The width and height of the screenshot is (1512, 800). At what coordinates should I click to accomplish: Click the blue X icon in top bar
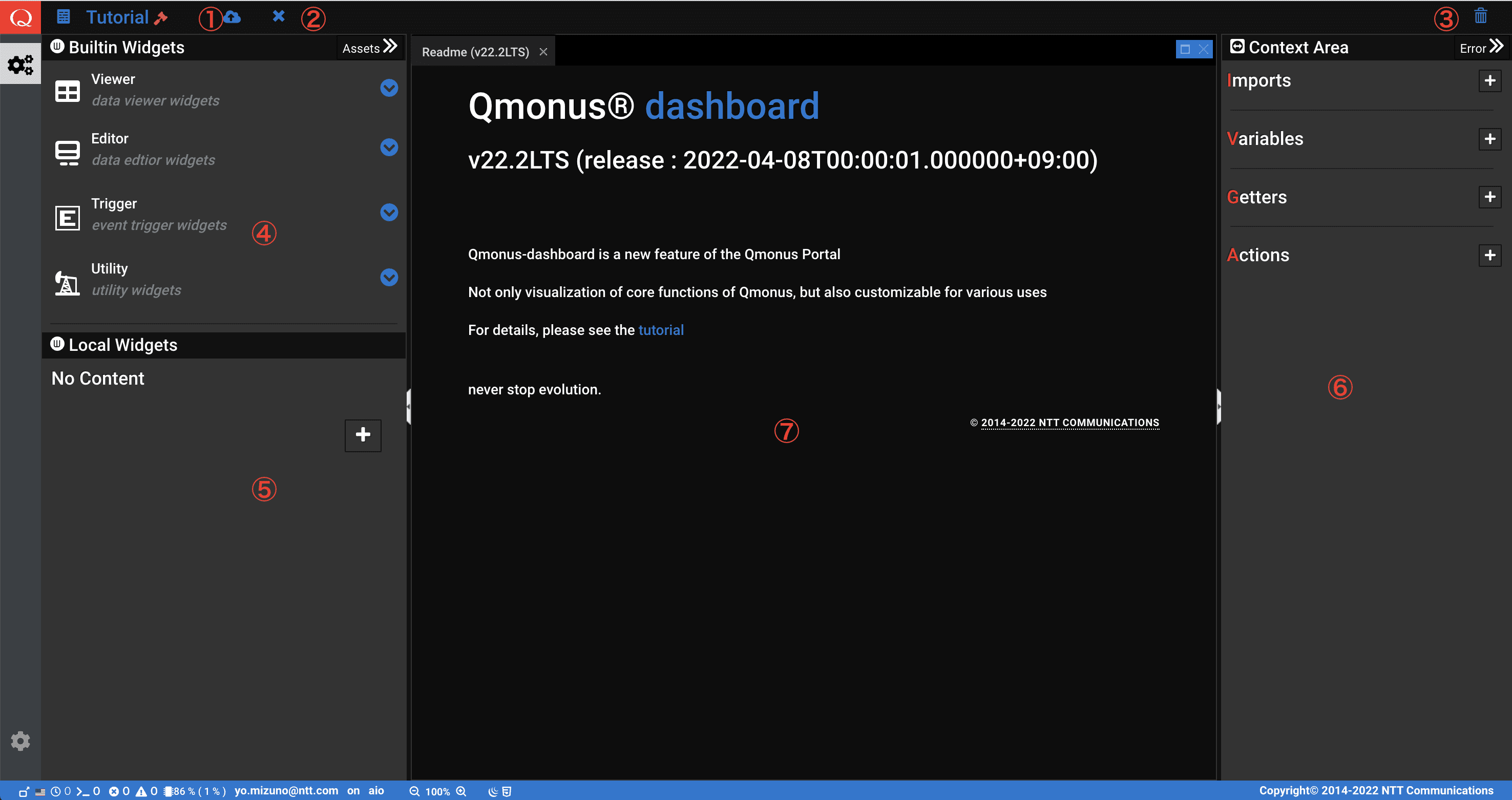279,16
